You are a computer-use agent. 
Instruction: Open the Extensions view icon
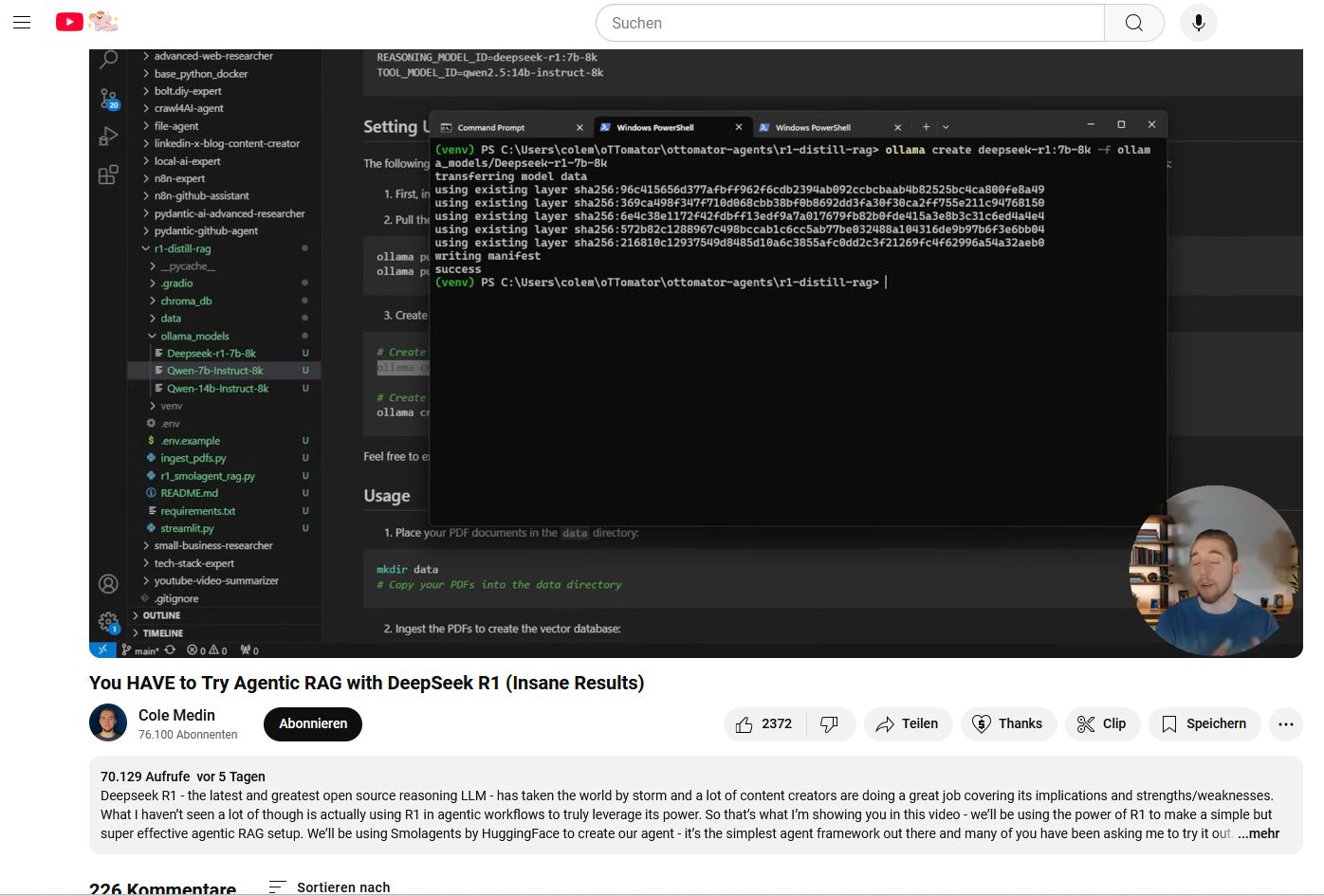(x=109, y=174)
